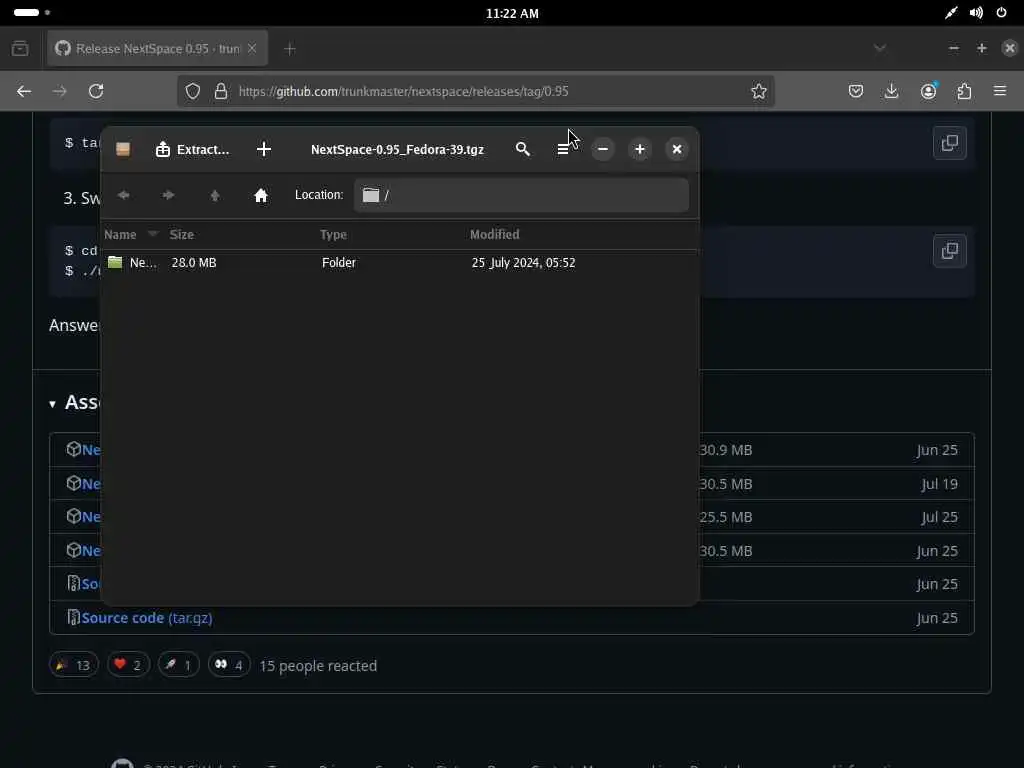Click the first NextSpace asset link
The image size is (1024, 768).
[x=91, y=450]
